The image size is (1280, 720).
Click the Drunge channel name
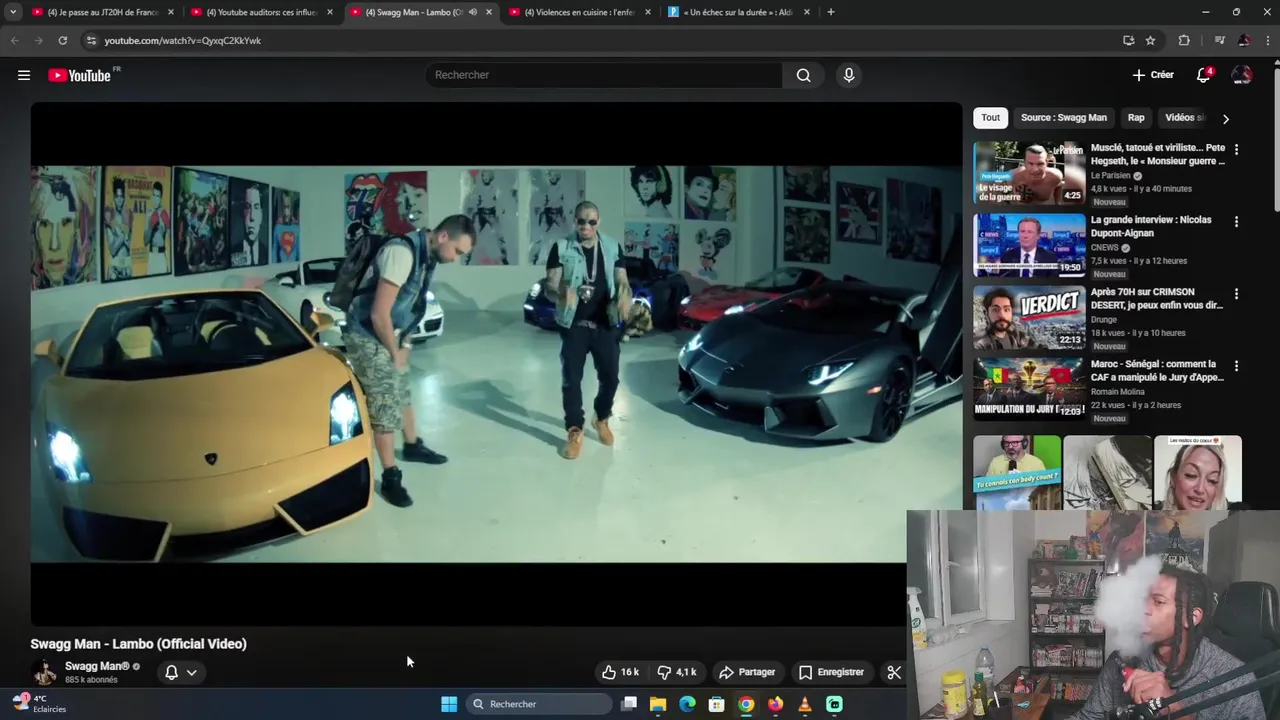pos(1104,320)
